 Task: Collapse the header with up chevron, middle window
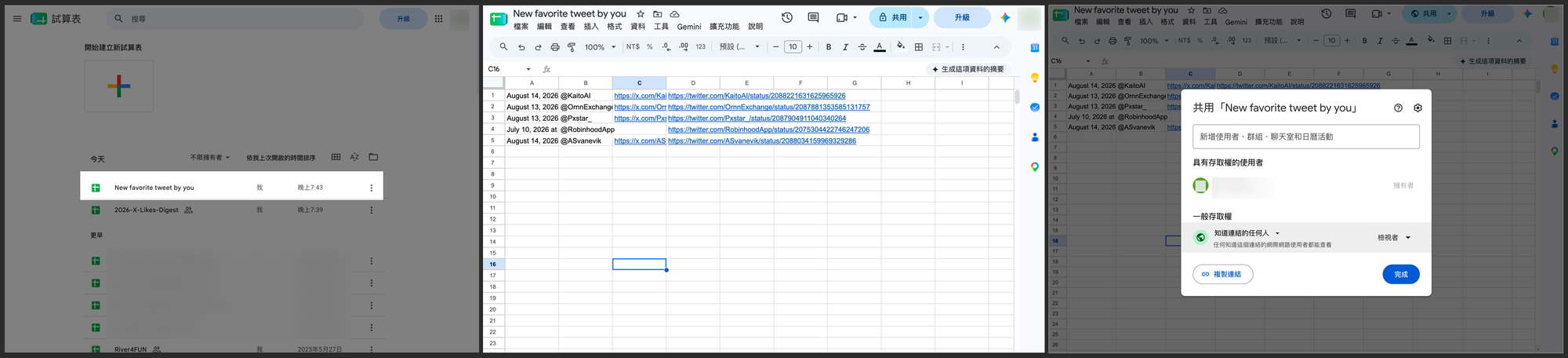point(996,47)
